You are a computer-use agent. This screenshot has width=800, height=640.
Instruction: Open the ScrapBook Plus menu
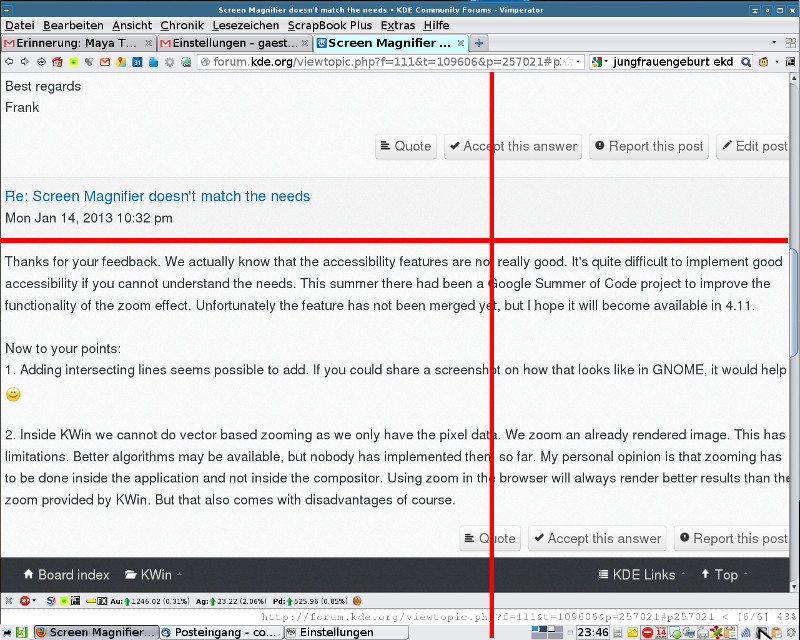click(330, 24)
